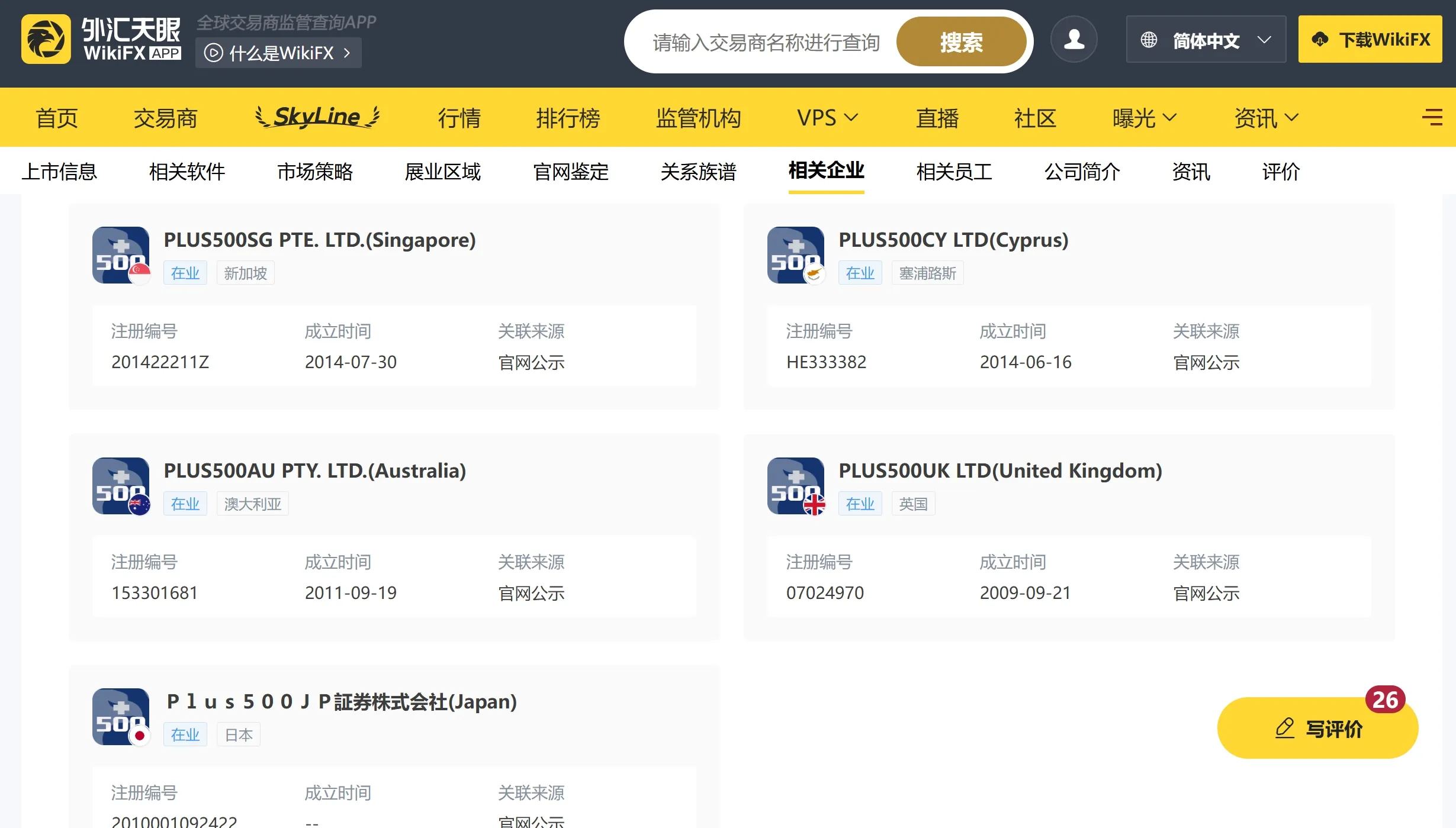Click the 写评价 write review button
Viewport: 1456px width, 828px height.
[1317, 728]
